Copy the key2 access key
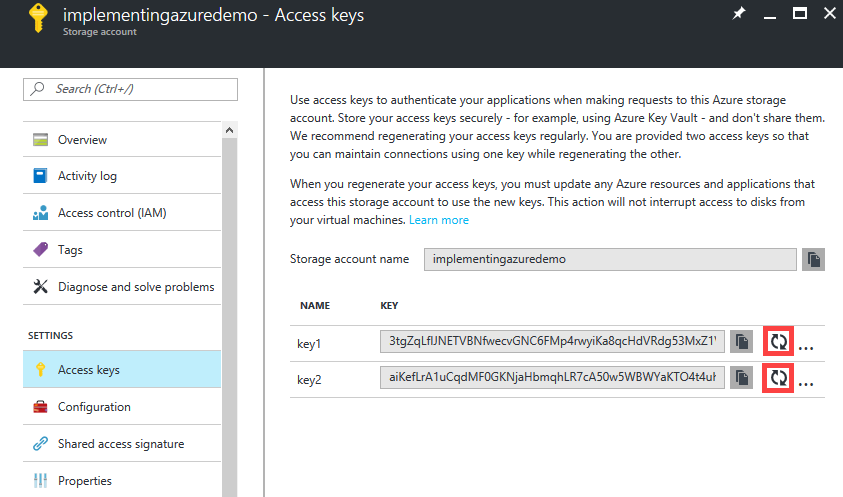This screenshot has height=497, width=843. (x=741, y=378)
